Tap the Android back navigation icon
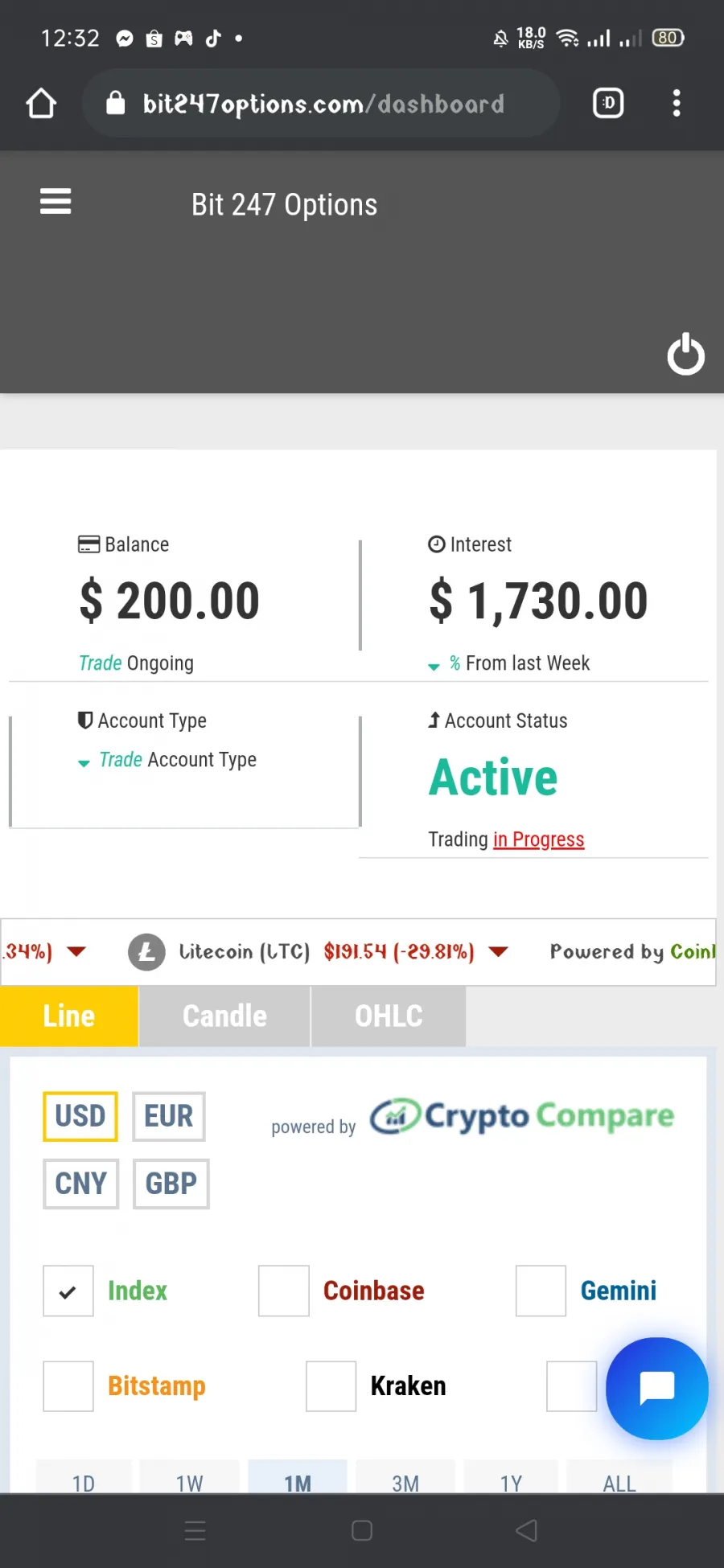Image resolution: width=724 pixels, height=1568 pixels. 526,1530
